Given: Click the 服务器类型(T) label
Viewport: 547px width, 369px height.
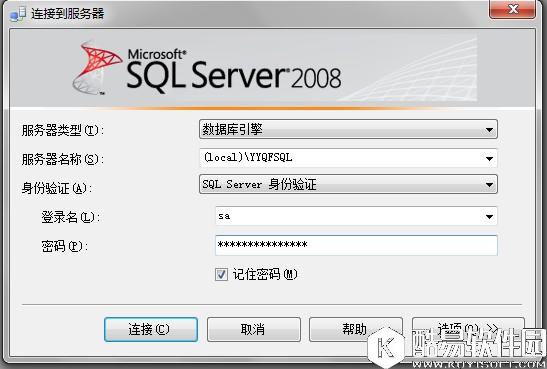Looking at the screenshot, I should pos(63,130).
